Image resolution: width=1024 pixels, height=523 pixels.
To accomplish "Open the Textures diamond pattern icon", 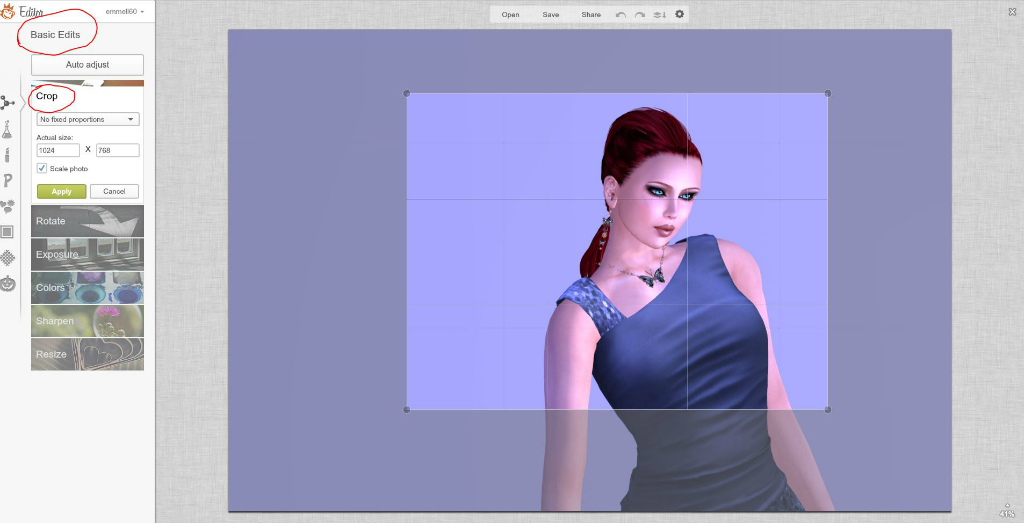I will [7, 257].
